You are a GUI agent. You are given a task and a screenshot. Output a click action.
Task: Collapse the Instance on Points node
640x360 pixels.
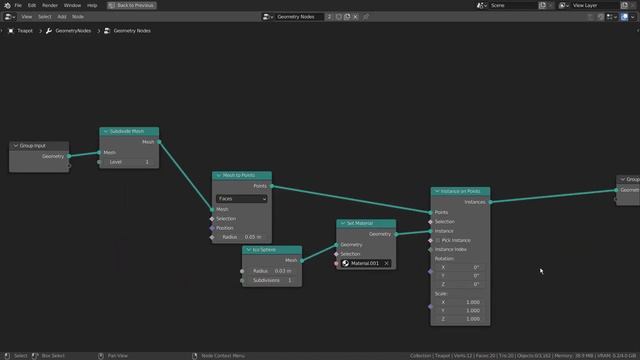[437, 191]
